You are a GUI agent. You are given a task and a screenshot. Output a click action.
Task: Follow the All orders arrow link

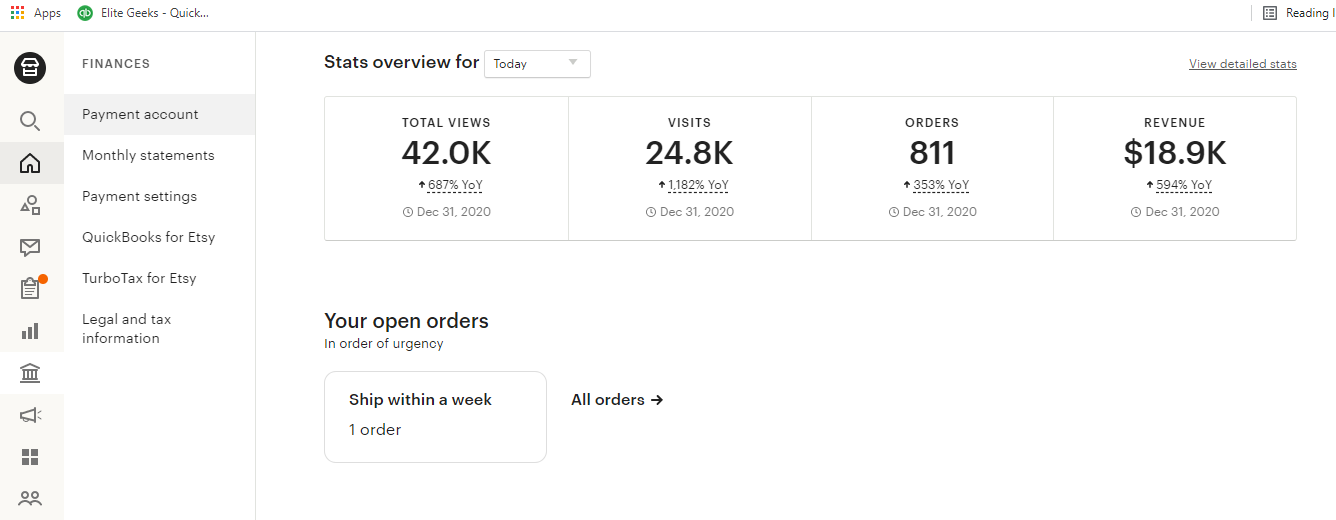pyautogui.click(x=617, y=399)
